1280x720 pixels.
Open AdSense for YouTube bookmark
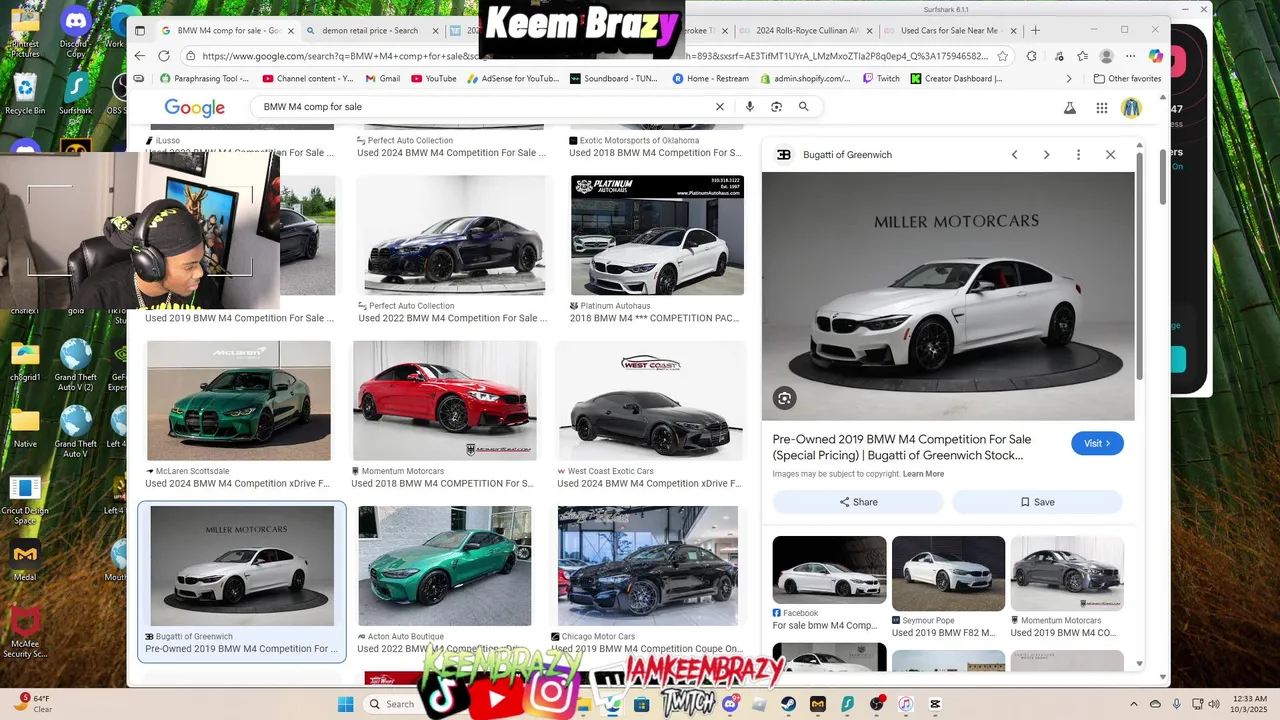tap(513, 78)
